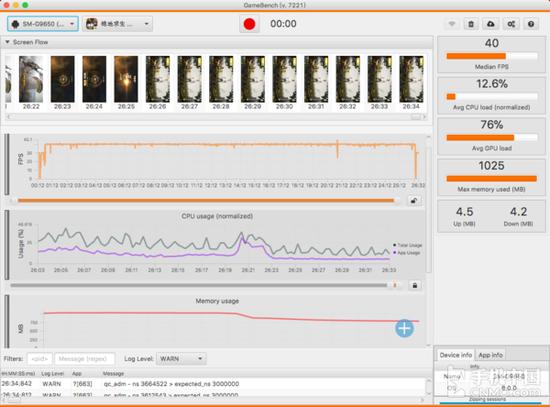Click the pid filter input field
This screenshot has width=550, height=407.
point(40,359)
